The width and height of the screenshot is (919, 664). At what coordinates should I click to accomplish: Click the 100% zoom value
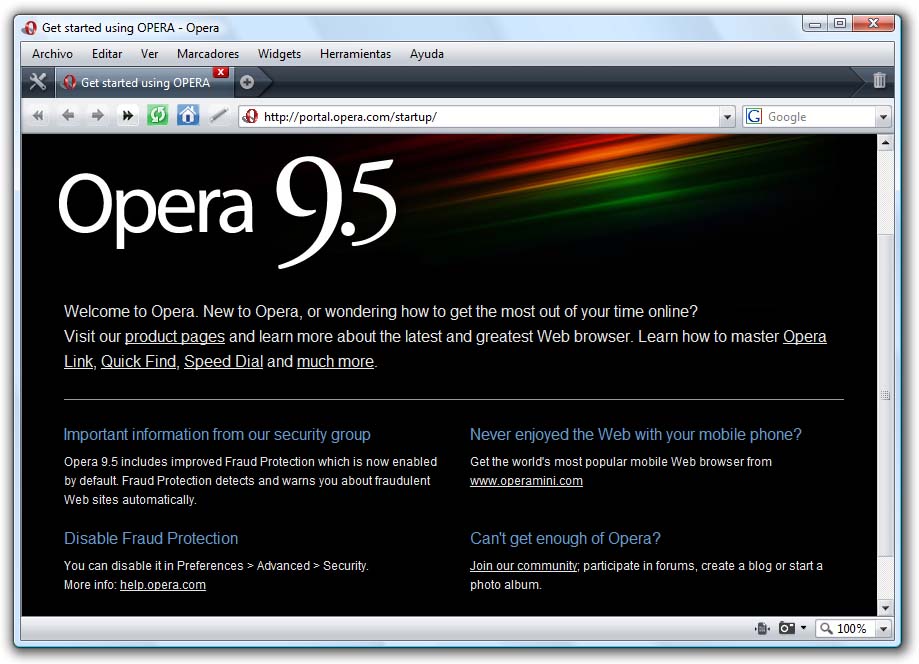point(851,629)
